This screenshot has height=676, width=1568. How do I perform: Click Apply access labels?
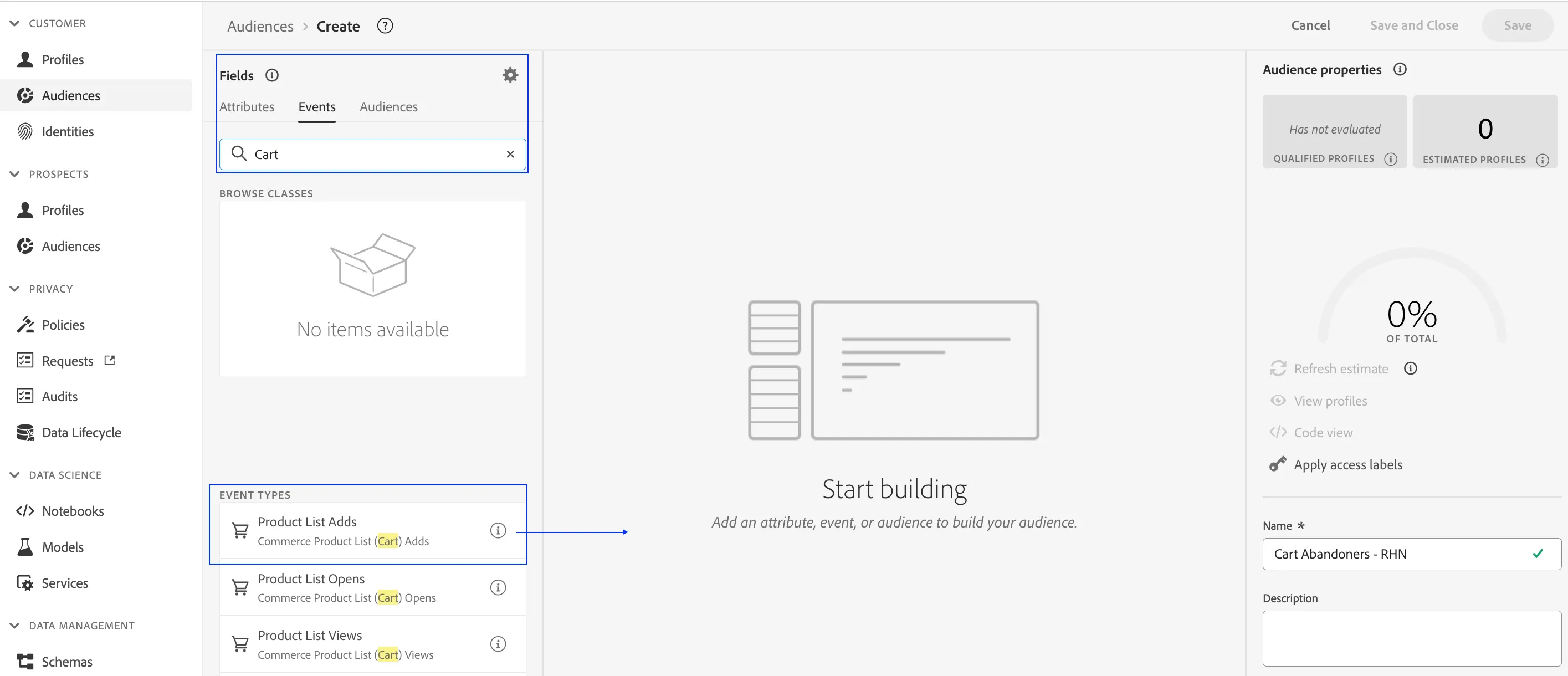click(1347, 464)
